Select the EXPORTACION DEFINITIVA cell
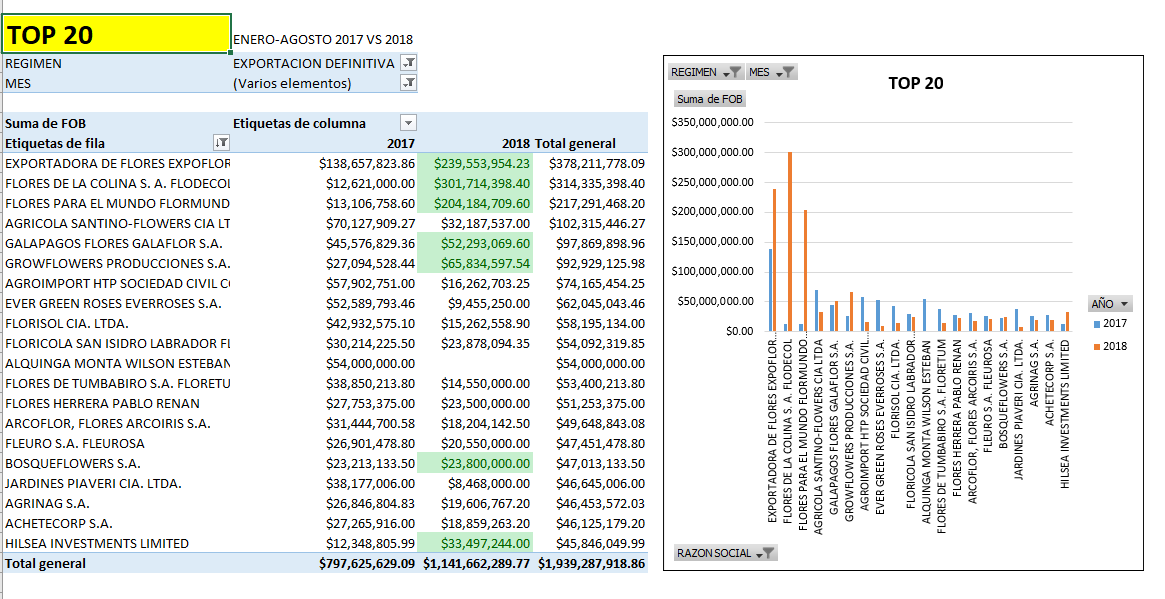This screenshot has height=599, width=1165. tap(314, 63)
